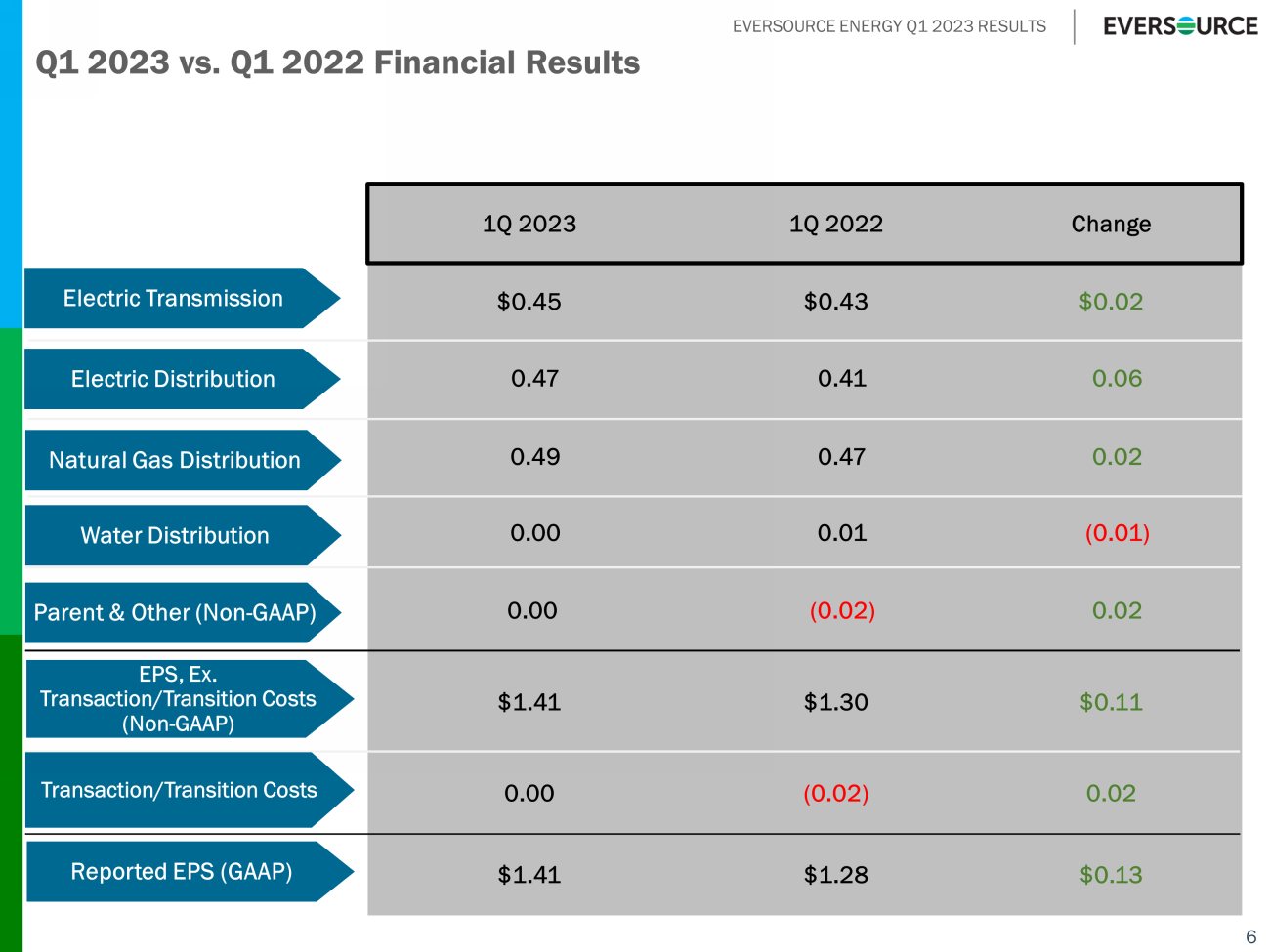Click the Eversource logo
The height and width of the screenshot is (952, 1270).
(1180, 26)
